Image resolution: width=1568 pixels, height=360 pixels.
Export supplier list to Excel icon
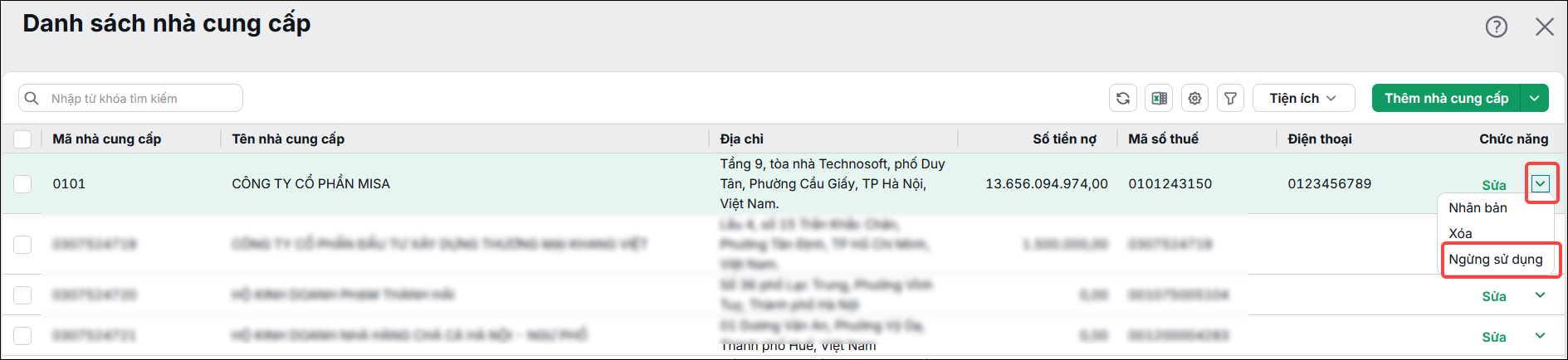1159,98
